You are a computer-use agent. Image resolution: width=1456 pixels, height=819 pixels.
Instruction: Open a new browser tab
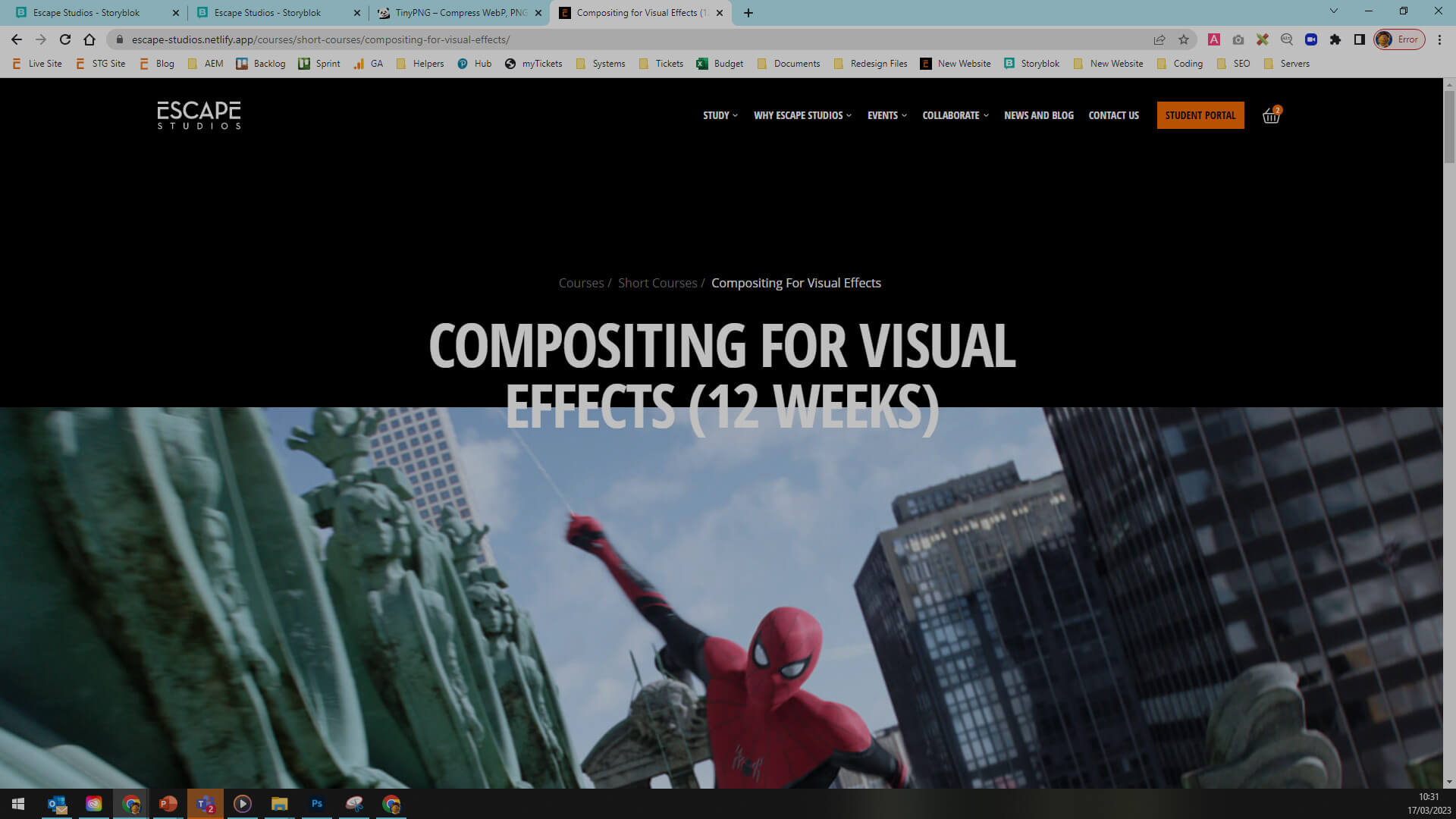coord(748,13)
